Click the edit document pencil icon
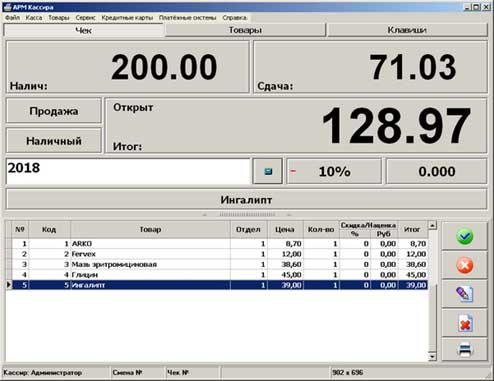Screen dimensions: 494x381 tap(464, 294)
